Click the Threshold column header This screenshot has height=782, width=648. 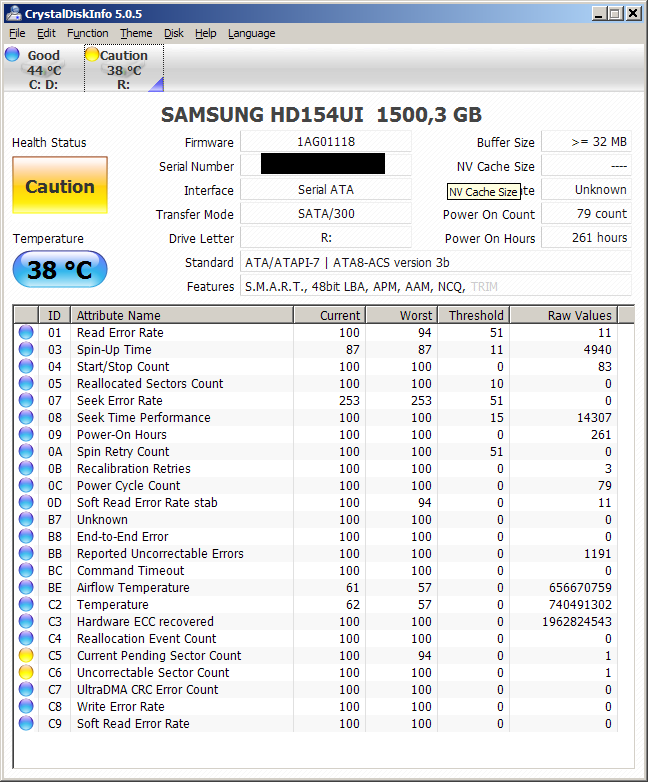(x=474, y=315)
